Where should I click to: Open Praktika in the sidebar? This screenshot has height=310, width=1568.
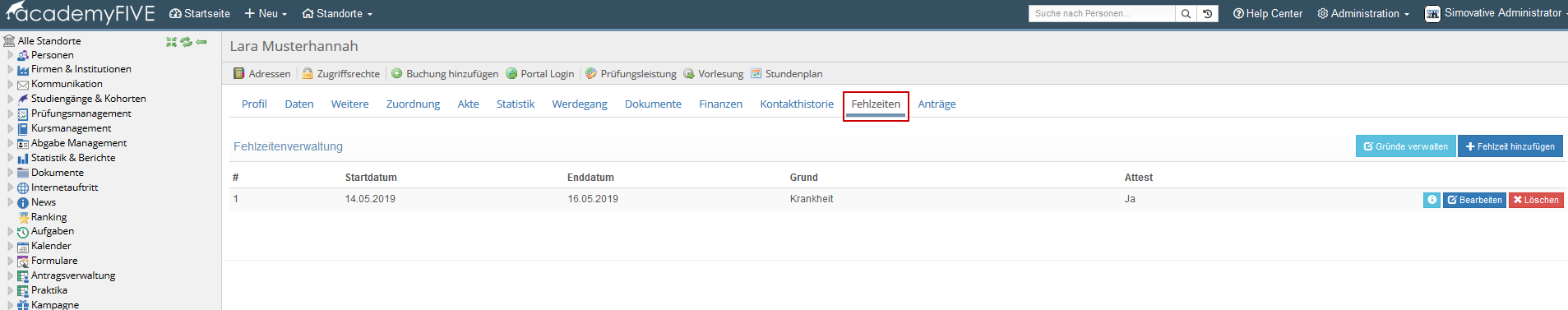click(x=49, y=290)
